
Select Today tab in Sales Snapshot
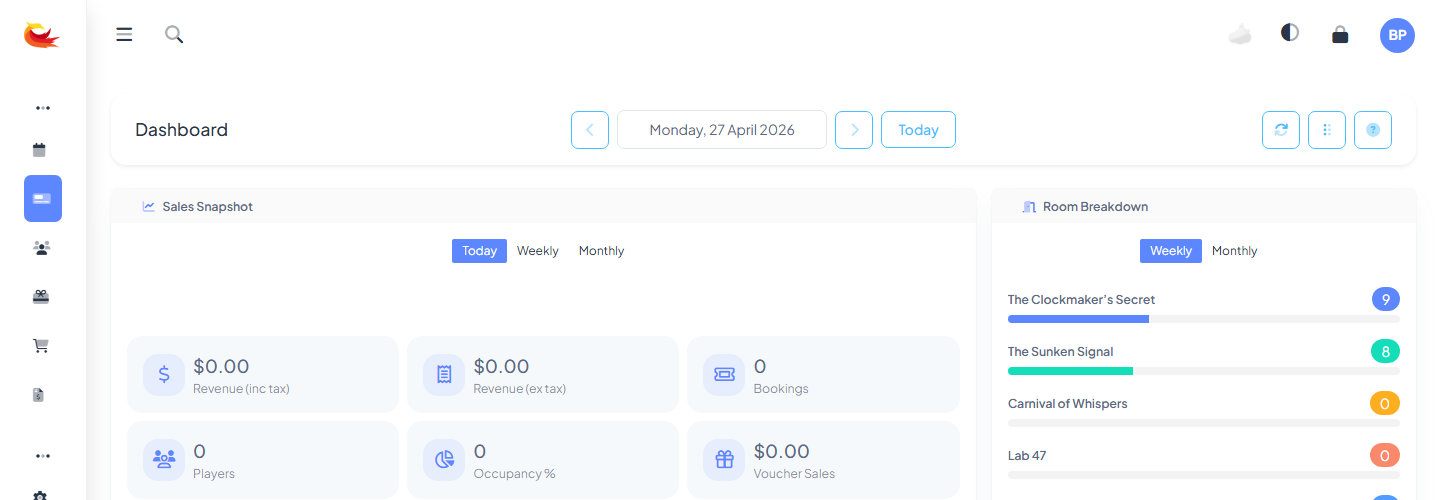click(479, 251)
